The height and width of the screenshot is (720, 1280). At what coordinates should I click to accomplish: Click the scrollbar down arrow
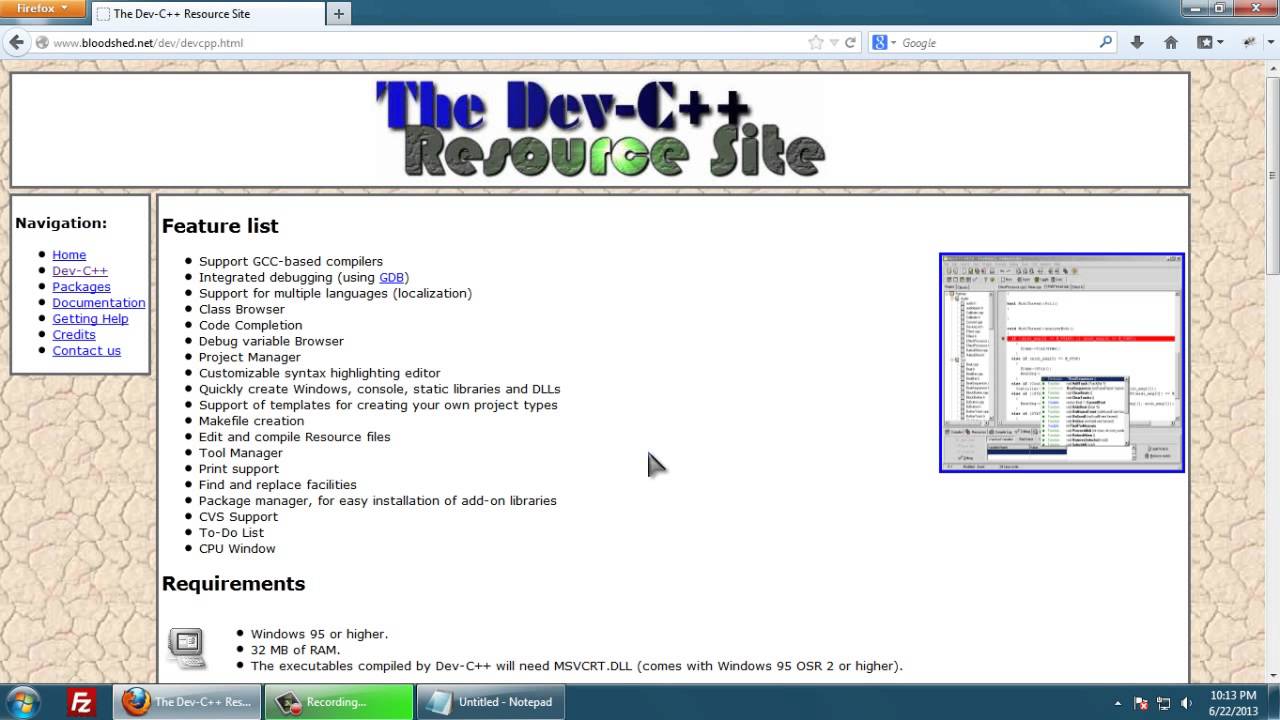point(1273,678)
